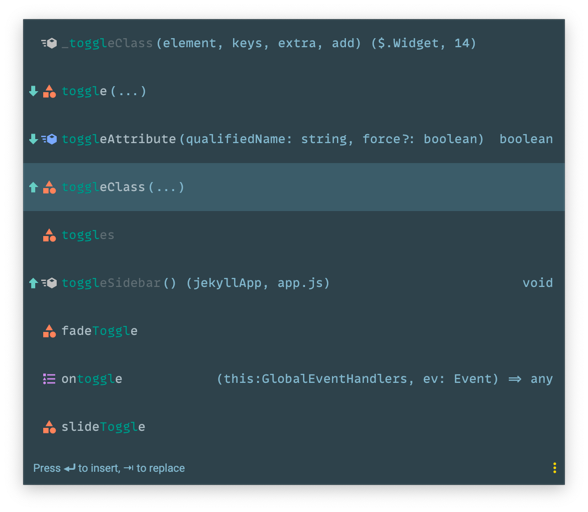The width and height of the screenshot is (588, 512).
Task: Choose the toggleAttribute completion entry
Action: [294, 139]
